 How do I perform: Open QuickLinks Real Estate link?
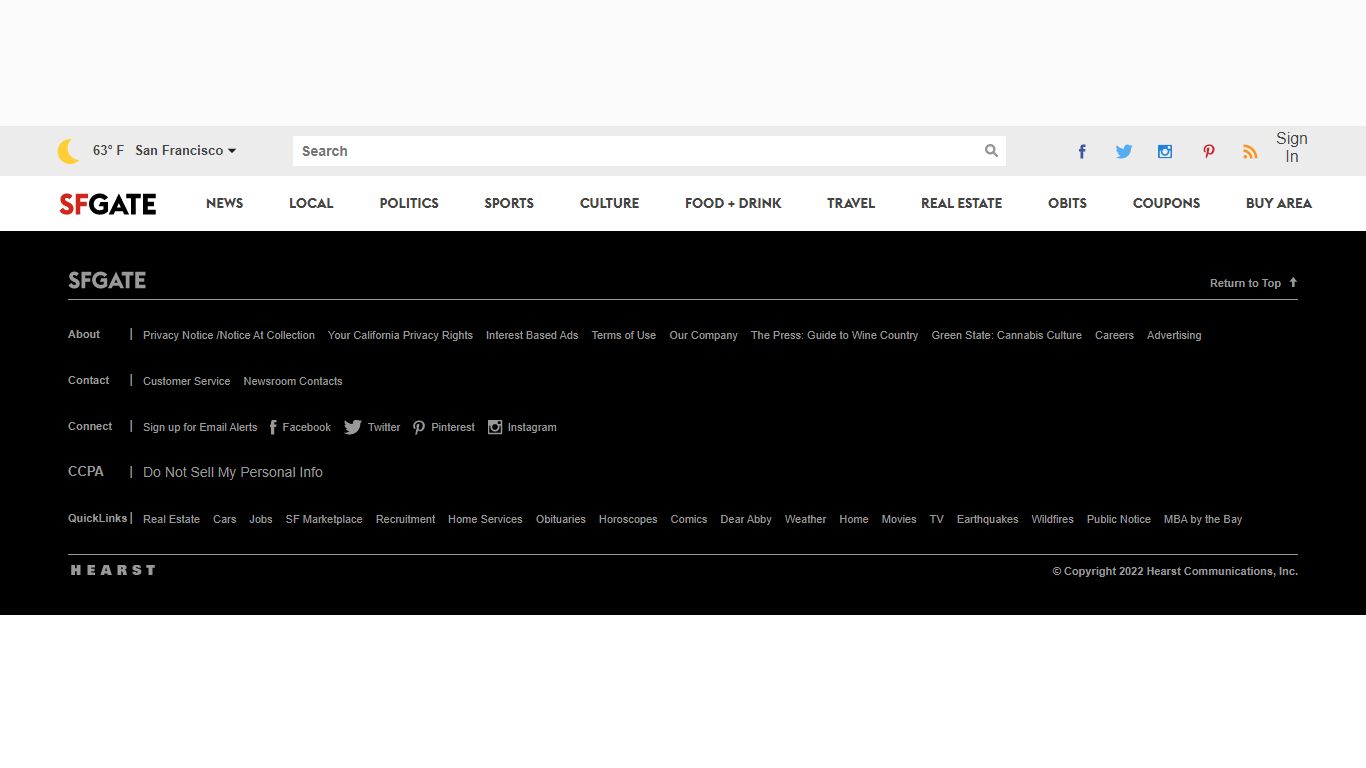coord(171,519)
